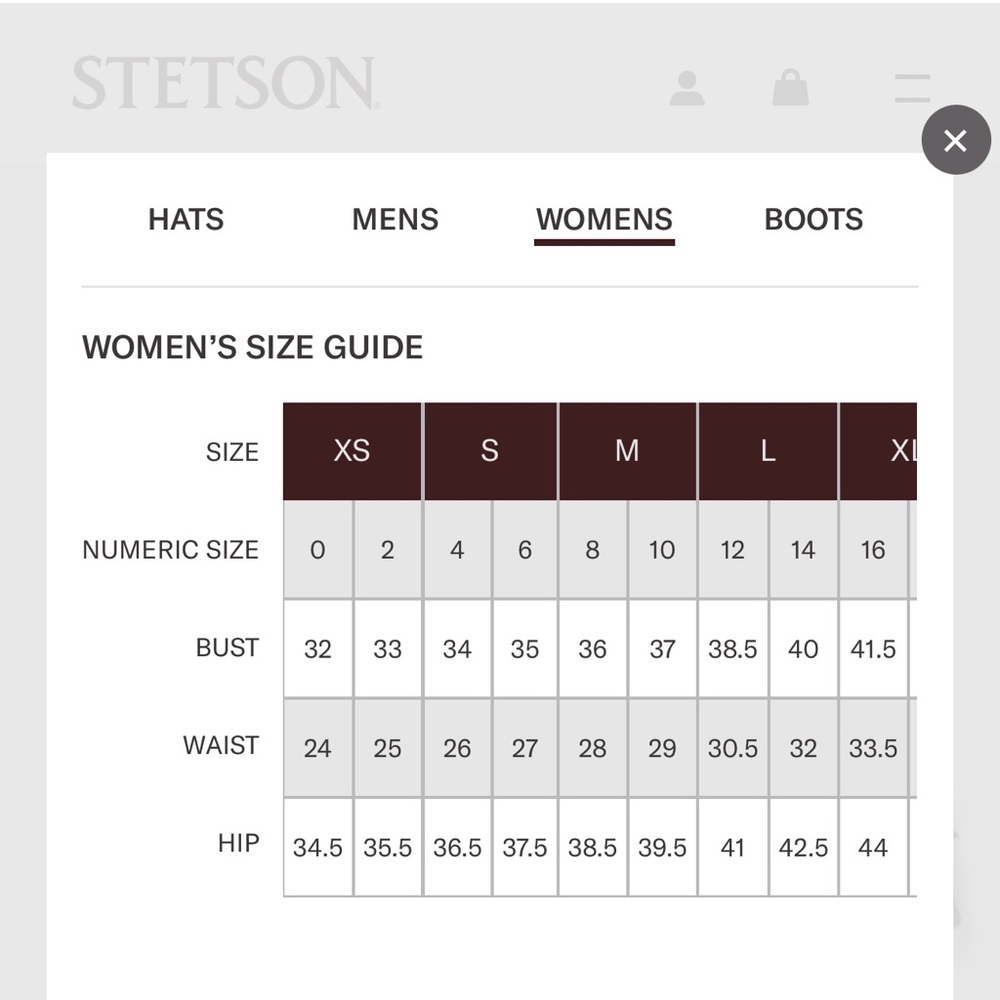This screenshot has height=1000, width=1000.
Task: Close the size guide popup
Action: point(955,140)
